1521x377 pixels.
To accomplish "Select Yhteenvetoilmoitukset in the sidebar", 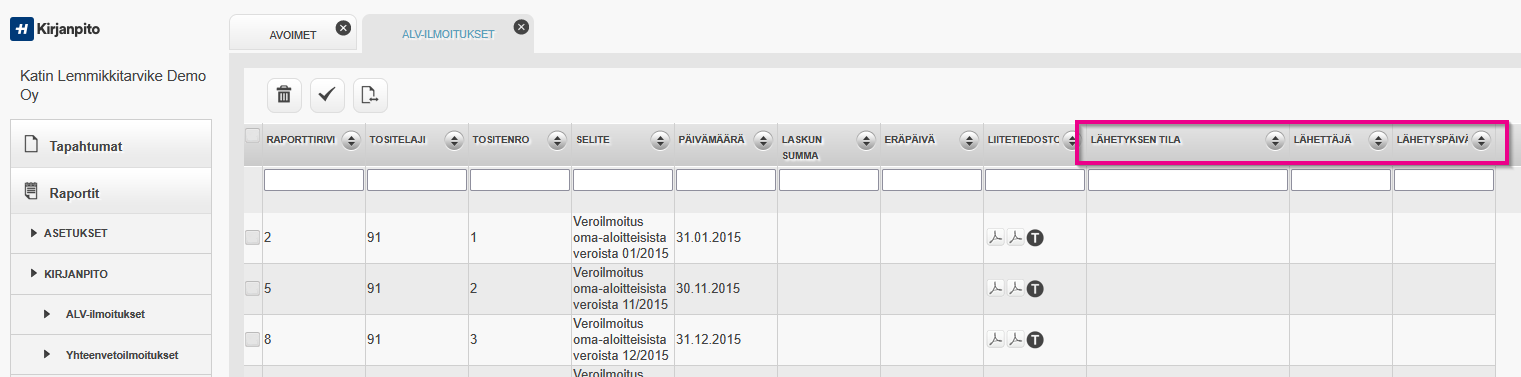I will point(123,355).
